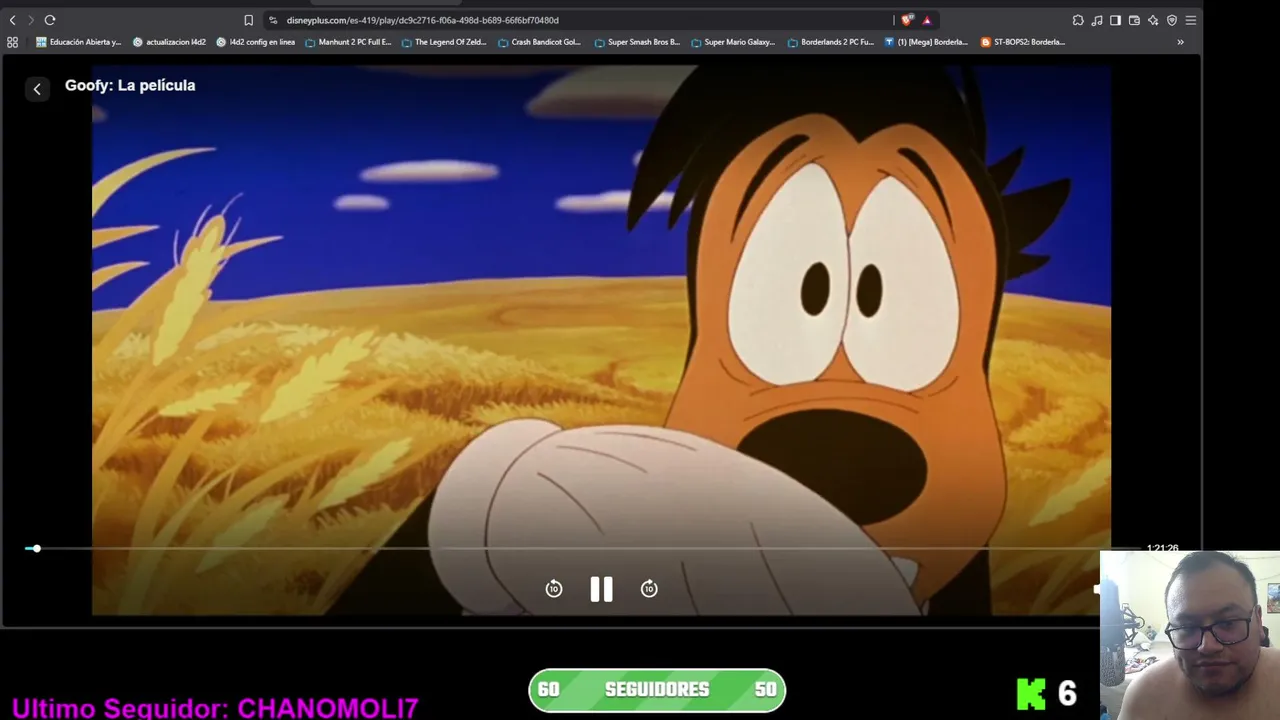Open the (1) [Mega] Borderla... bookmark
This screenshot has height=720, width=1280.
coord(926,42)
